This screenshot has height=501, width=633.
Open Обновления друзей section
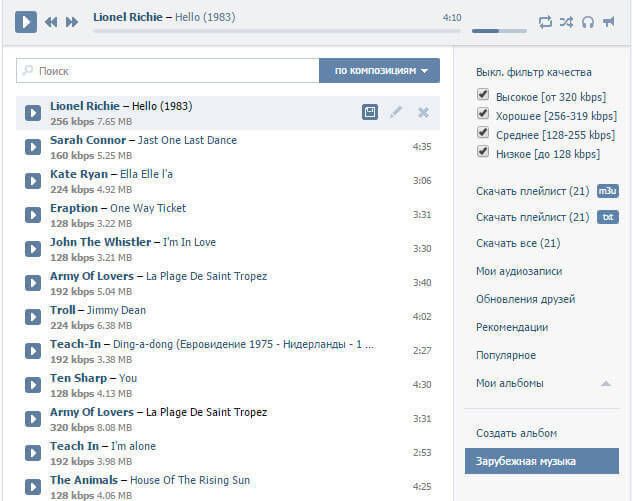[526, 299]
